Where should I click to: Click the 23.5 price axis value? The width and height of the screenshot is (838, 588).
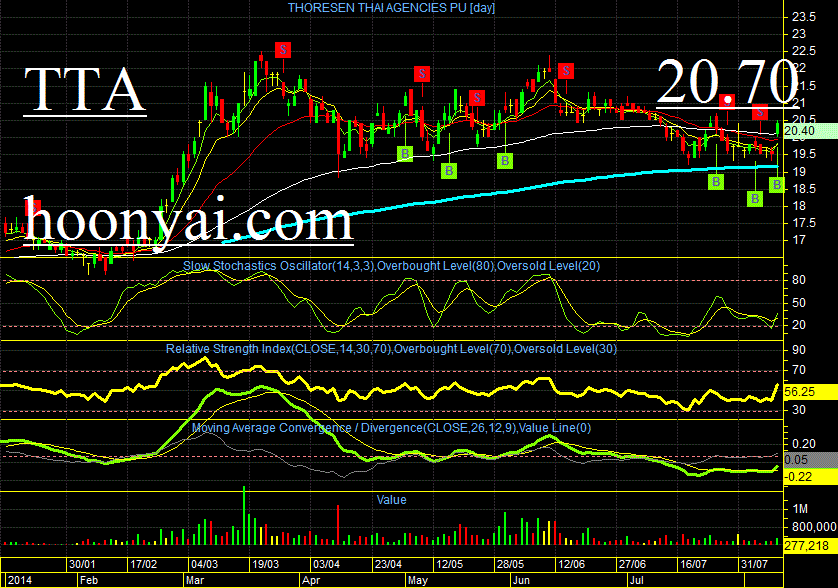click(804, 17)
